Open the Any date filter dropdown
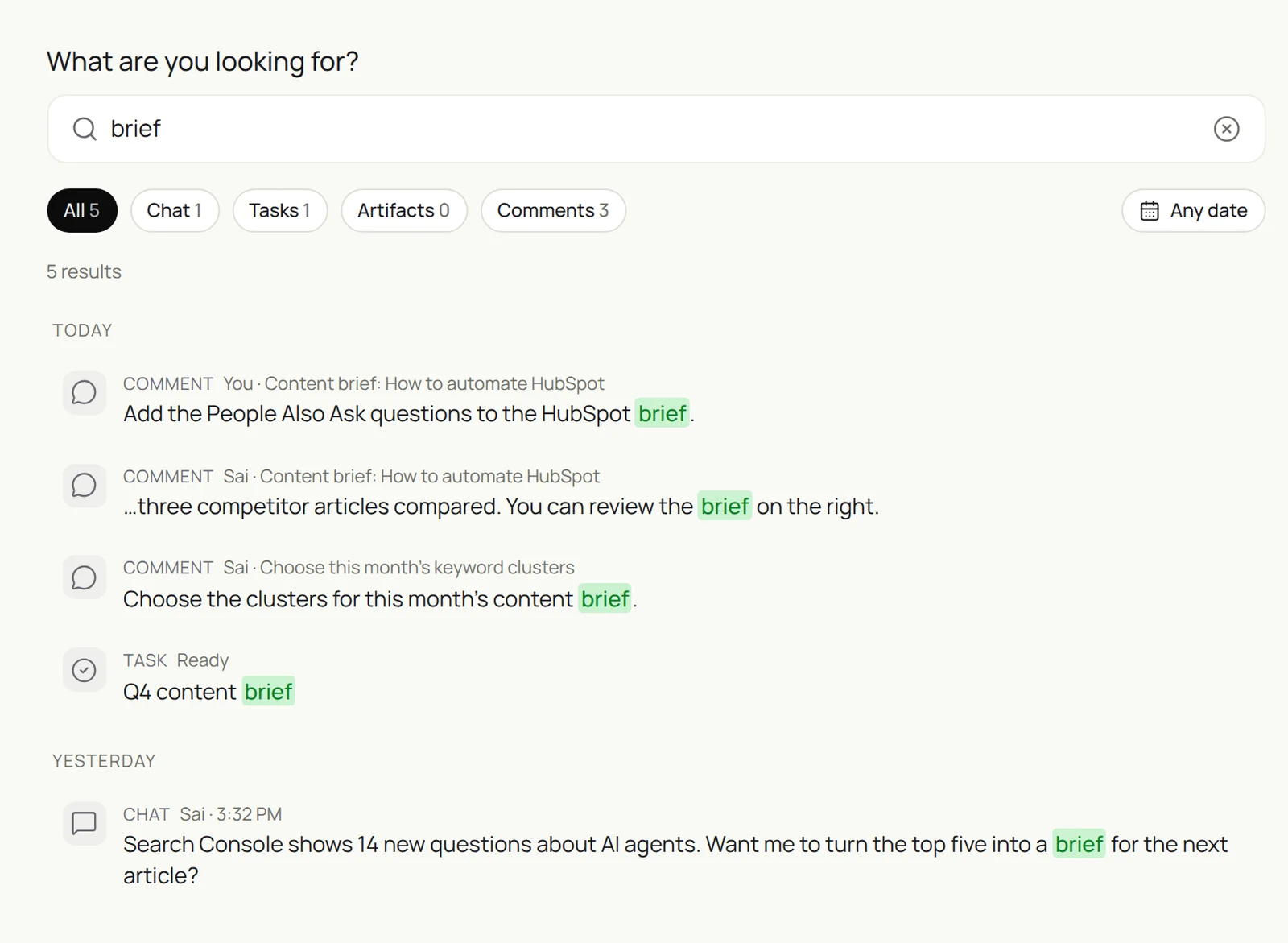The image size is (1288, 943). pyautogui.click(x=1193, y=211)
